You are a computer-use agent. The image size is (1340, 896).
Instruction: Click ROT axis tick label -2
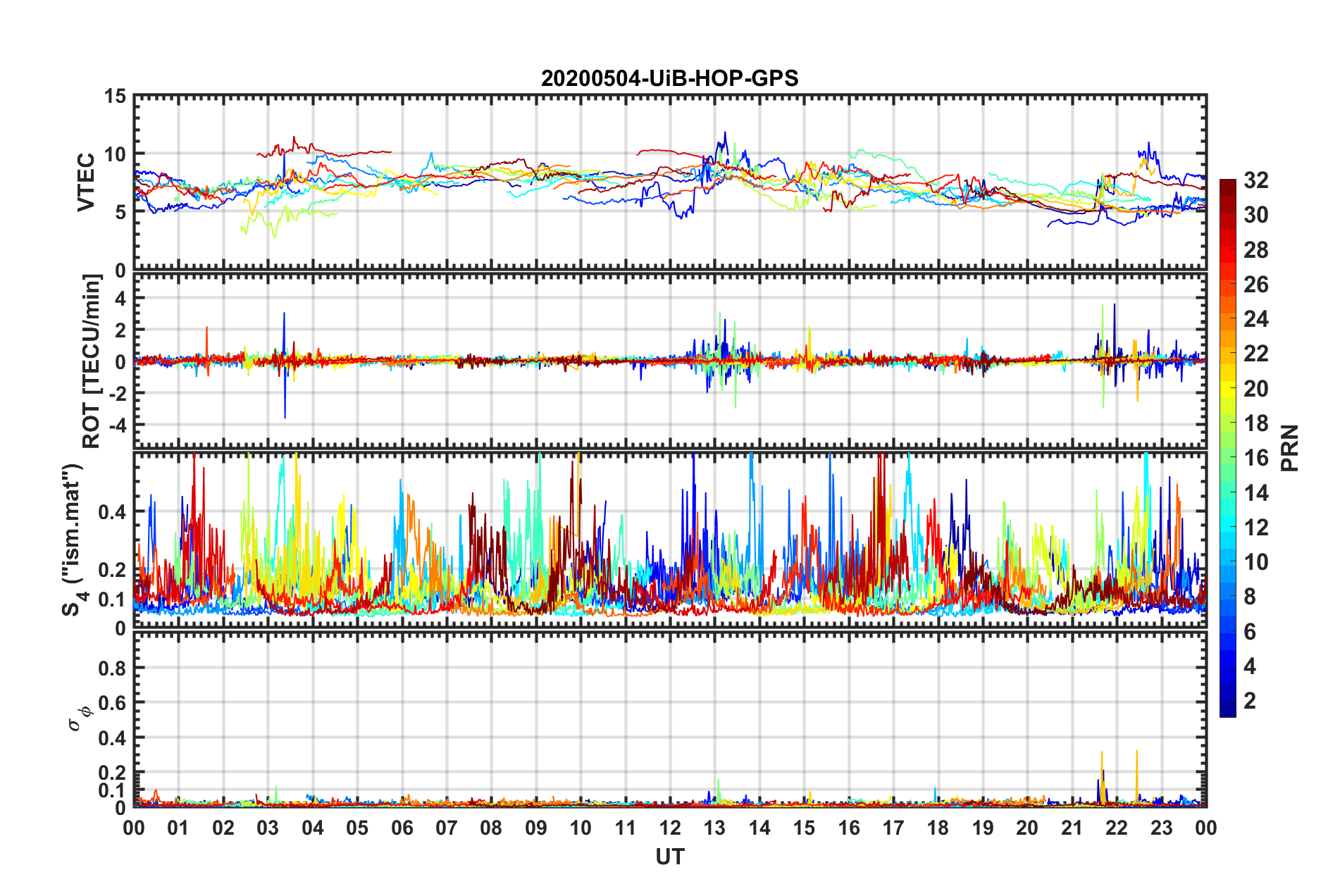coord(117,394)
